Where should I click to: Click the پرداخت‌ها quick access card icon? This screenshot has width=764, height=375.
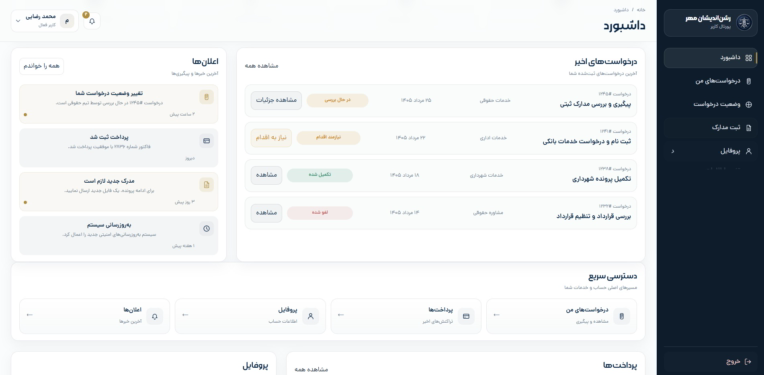point(466,316)
